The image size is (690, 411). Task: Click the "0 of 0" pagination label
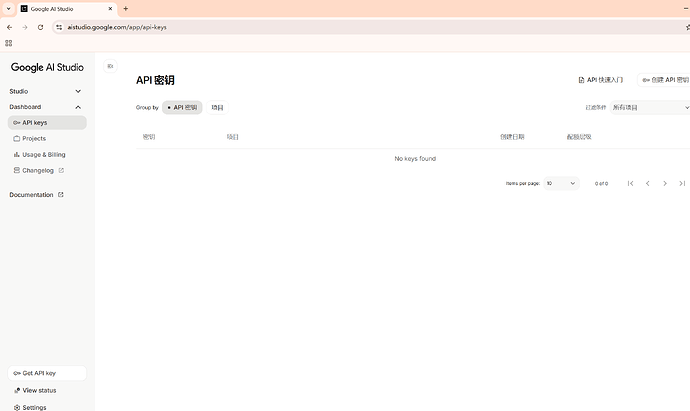point(601,183)
